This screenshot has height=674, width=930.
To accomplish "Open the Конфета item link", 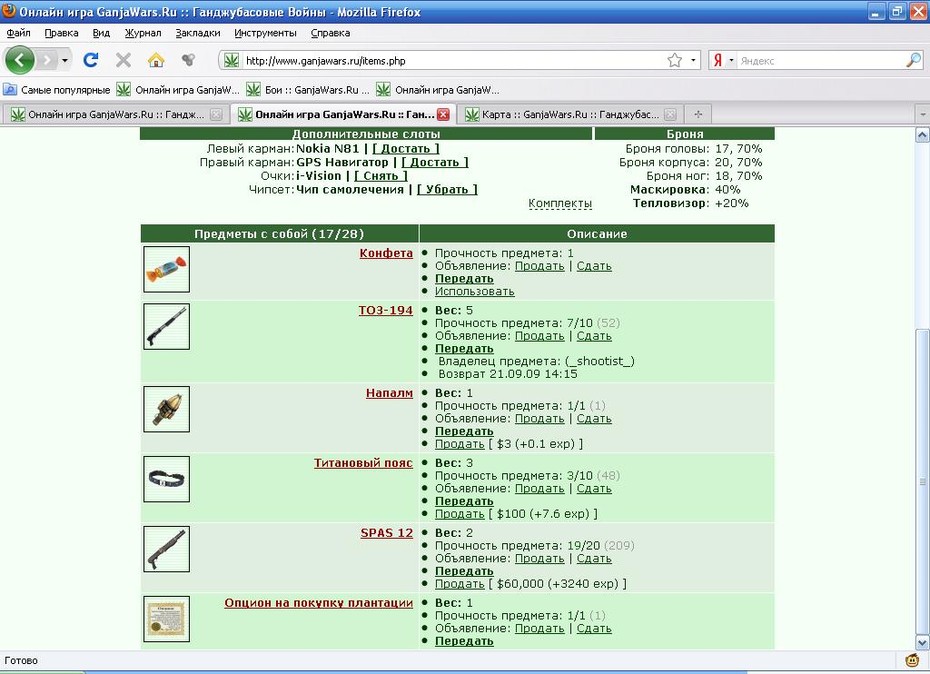I will point(386,253).
